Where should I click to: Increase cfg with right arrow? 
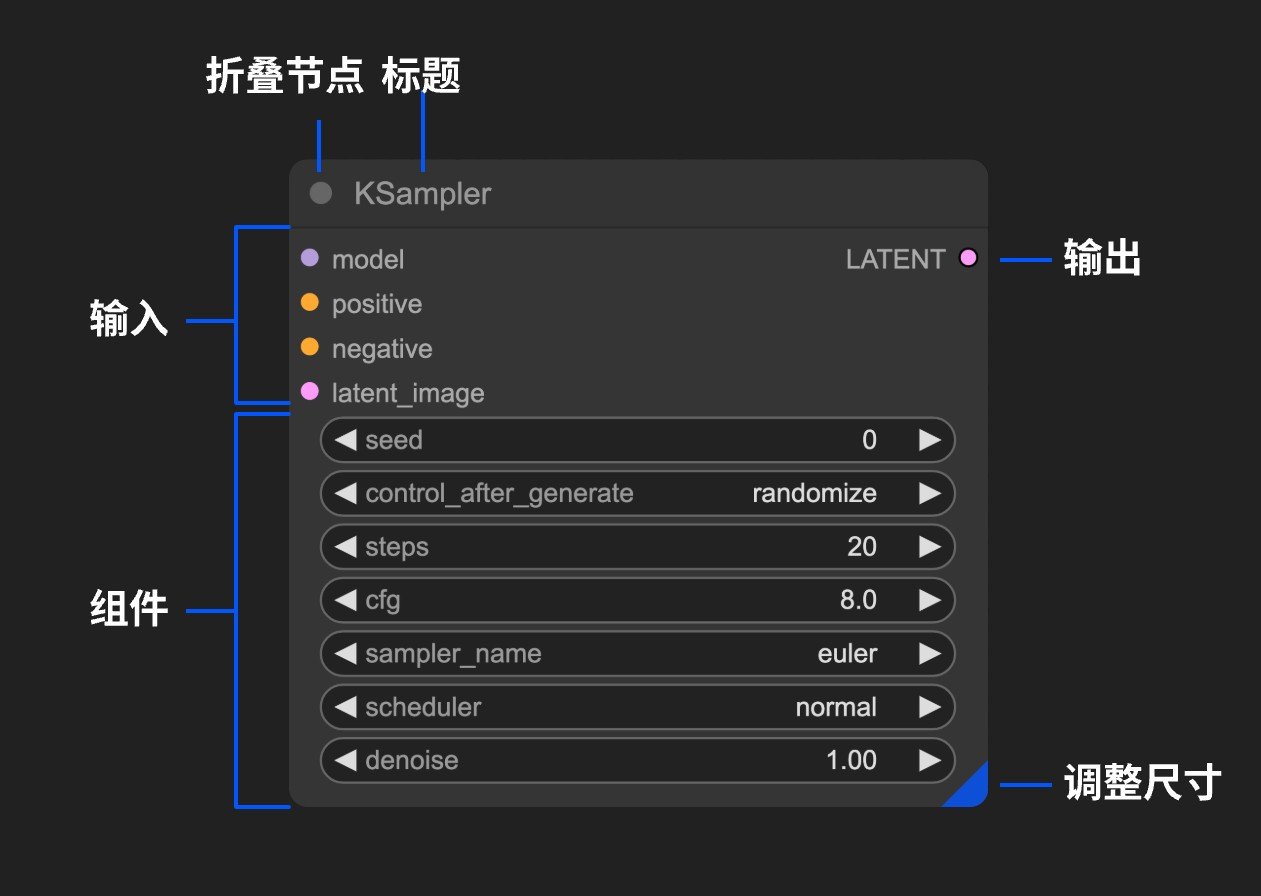[x=930, y=600]
